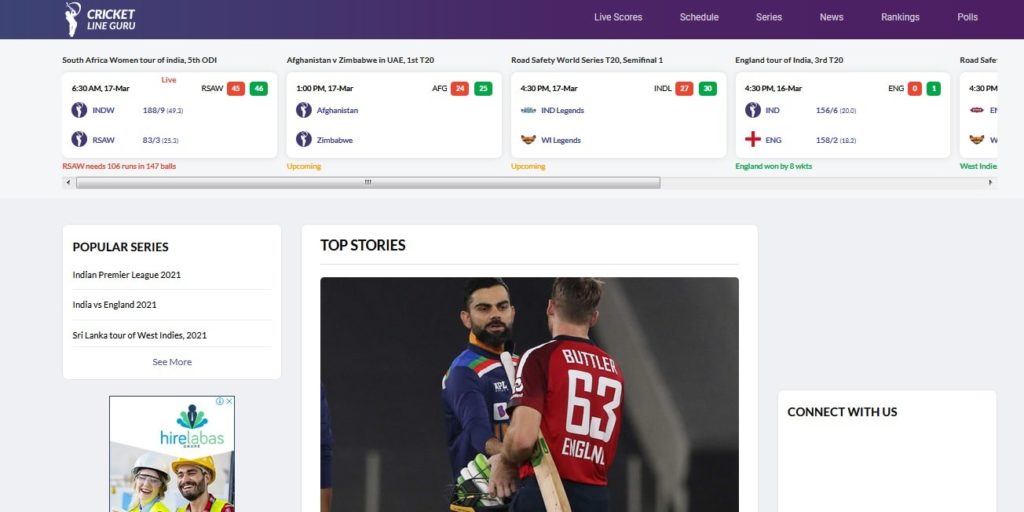Image resolution: width=1024 pixels, height=512 pixels.
Task: Expand popular series with See More
Action: coord(172,362)
